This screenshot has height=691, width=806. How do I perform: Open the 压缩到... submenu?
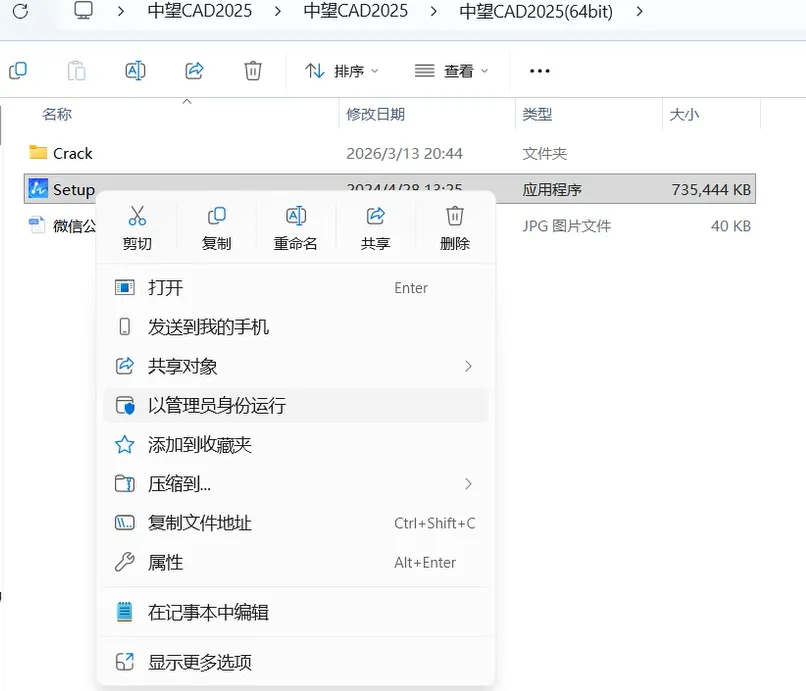click(x=296, y=484)
